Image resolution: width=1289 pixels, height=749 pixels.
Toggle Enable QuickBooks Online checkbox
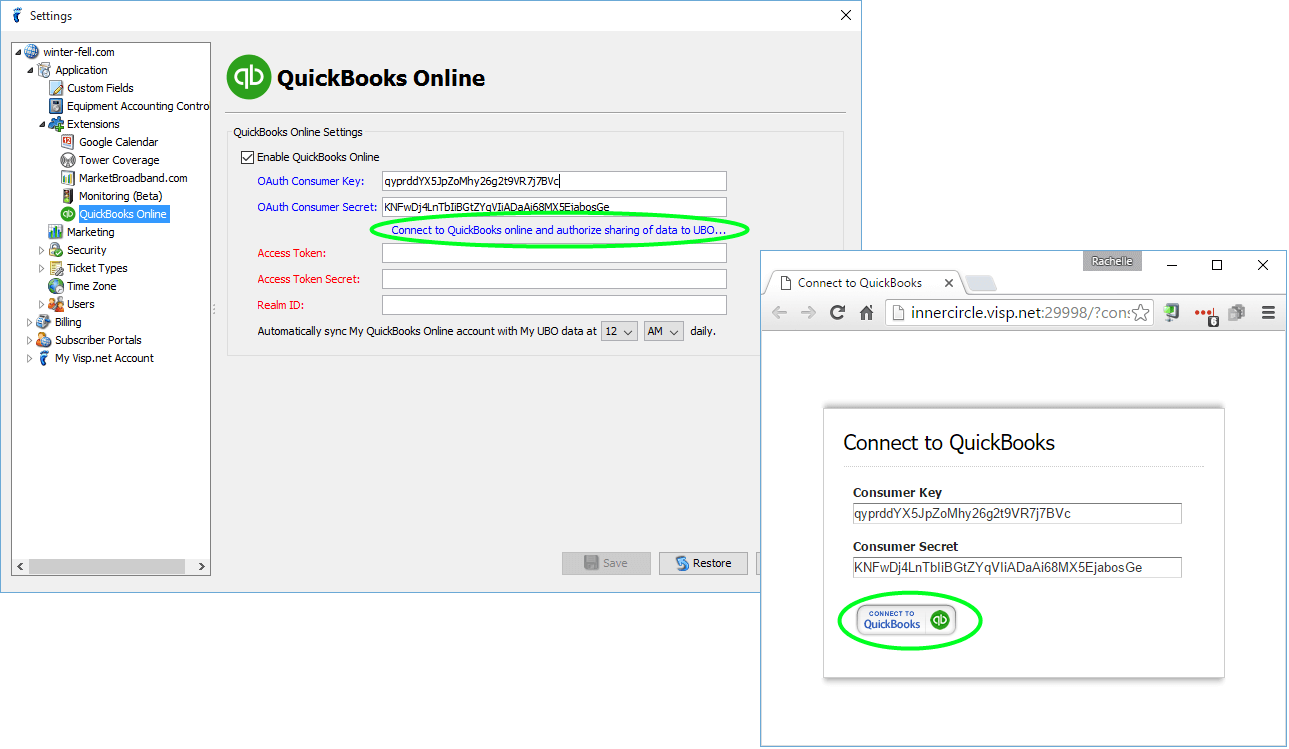(248, 157)
